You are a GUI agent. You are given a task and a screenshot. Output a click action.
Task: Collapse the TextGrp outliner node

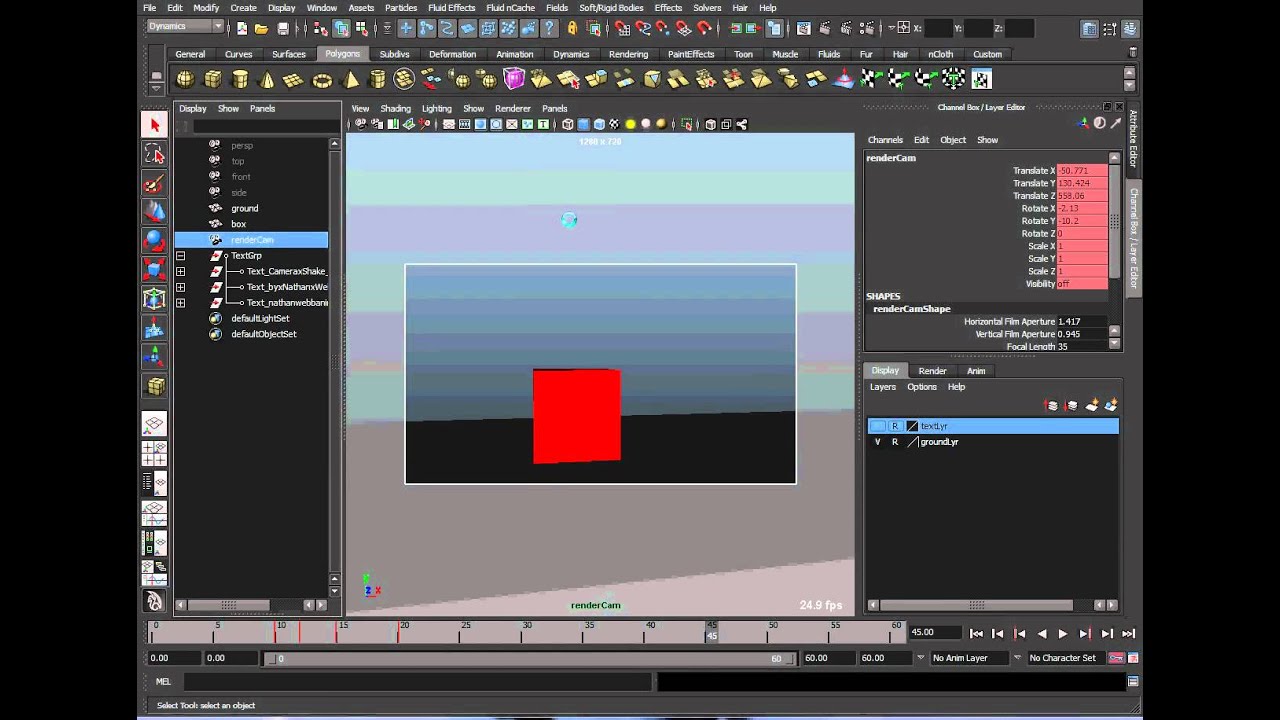click(180, 256)
